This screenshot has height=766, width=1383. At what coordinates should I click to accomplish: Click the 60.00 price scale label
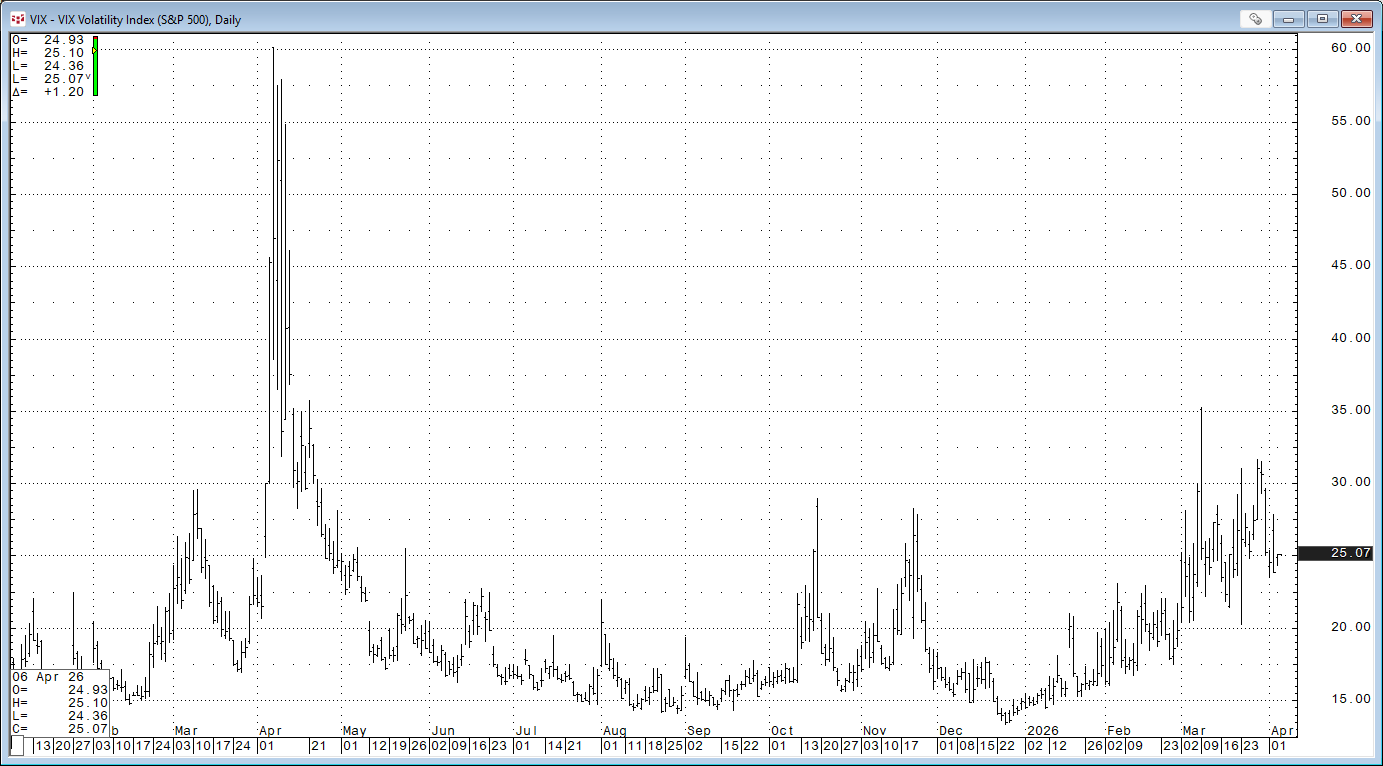tap(1321, 48)
